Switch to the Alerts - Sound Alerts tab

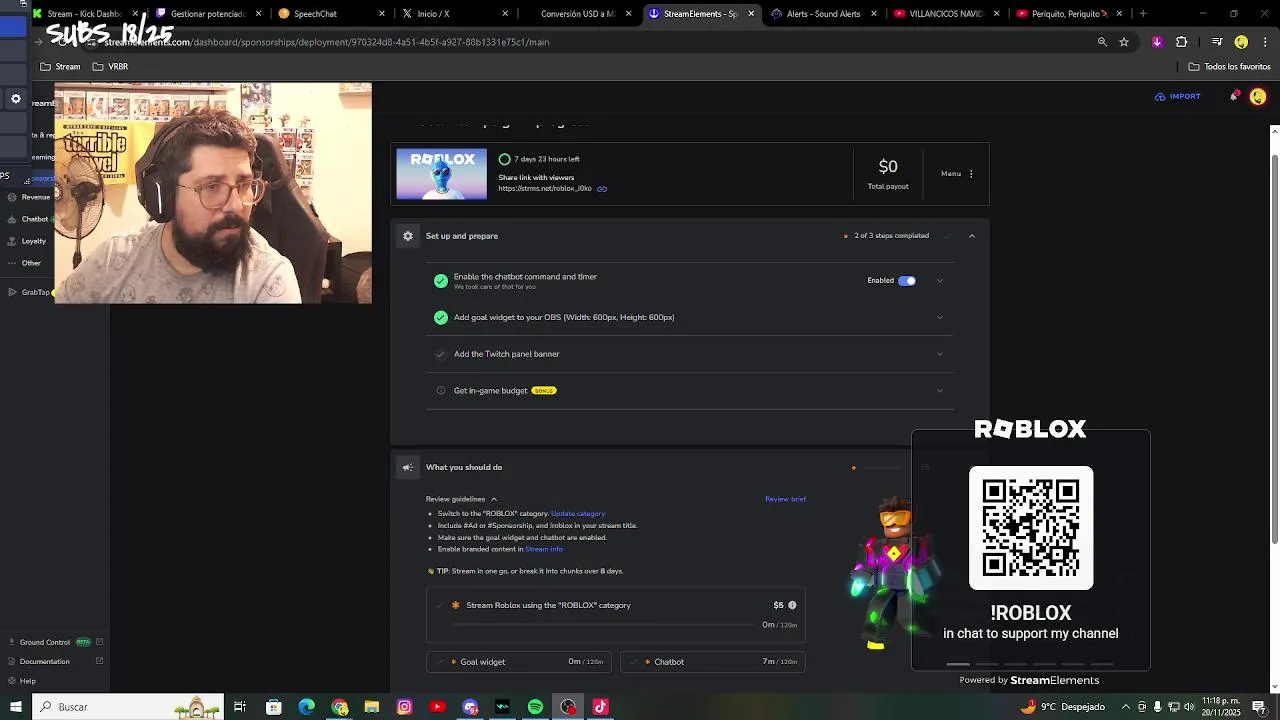[823, 14]
